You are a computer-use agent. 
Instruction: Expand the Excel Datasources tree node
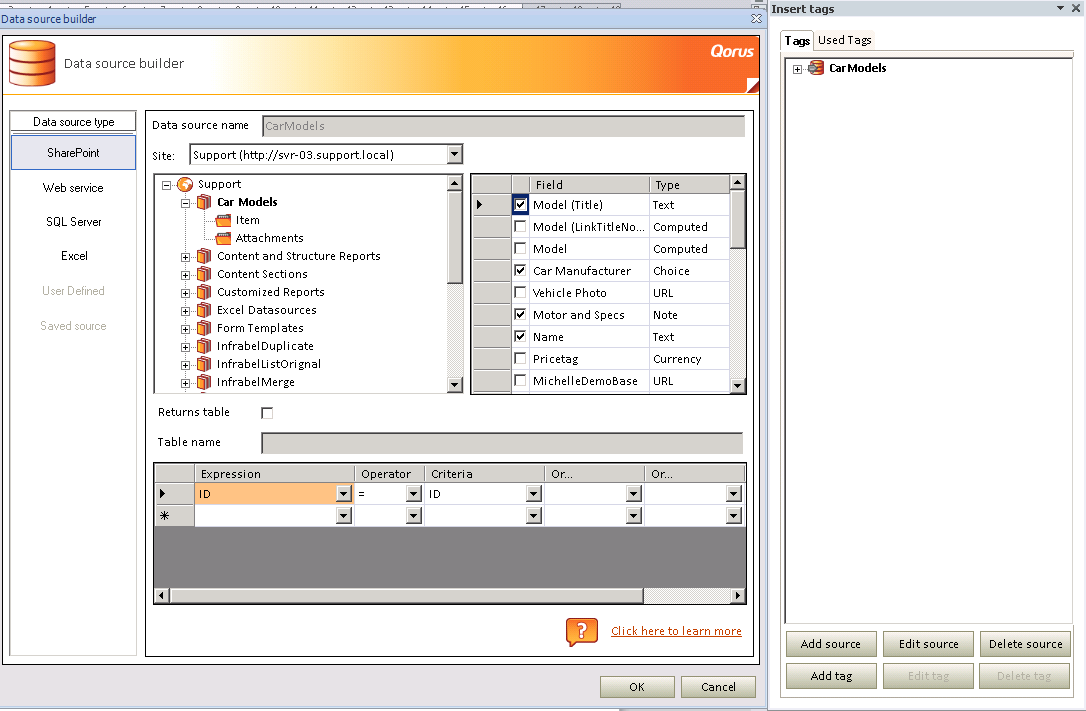186,312
